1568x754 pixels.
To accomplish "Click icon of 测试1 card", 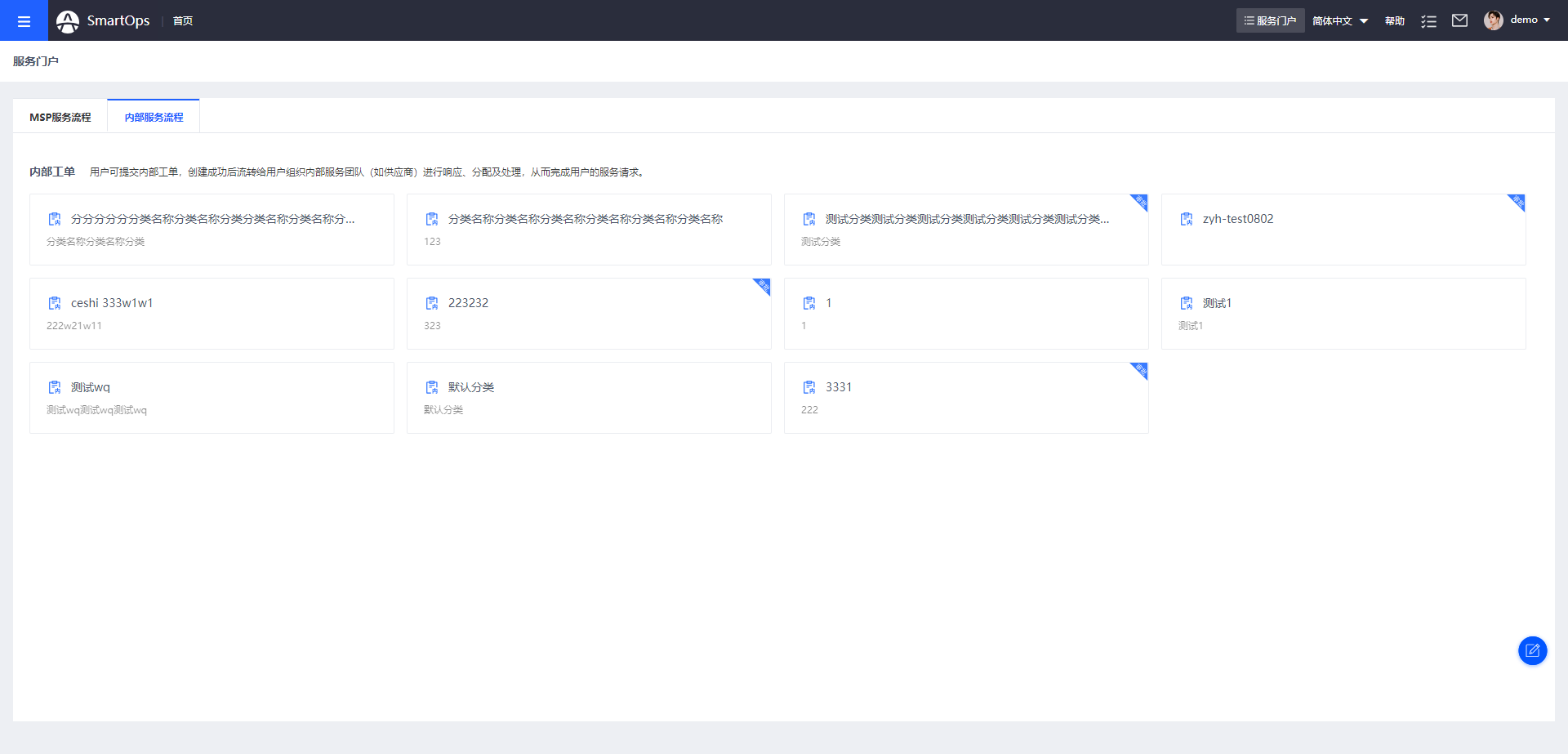I will point(1187,303).
